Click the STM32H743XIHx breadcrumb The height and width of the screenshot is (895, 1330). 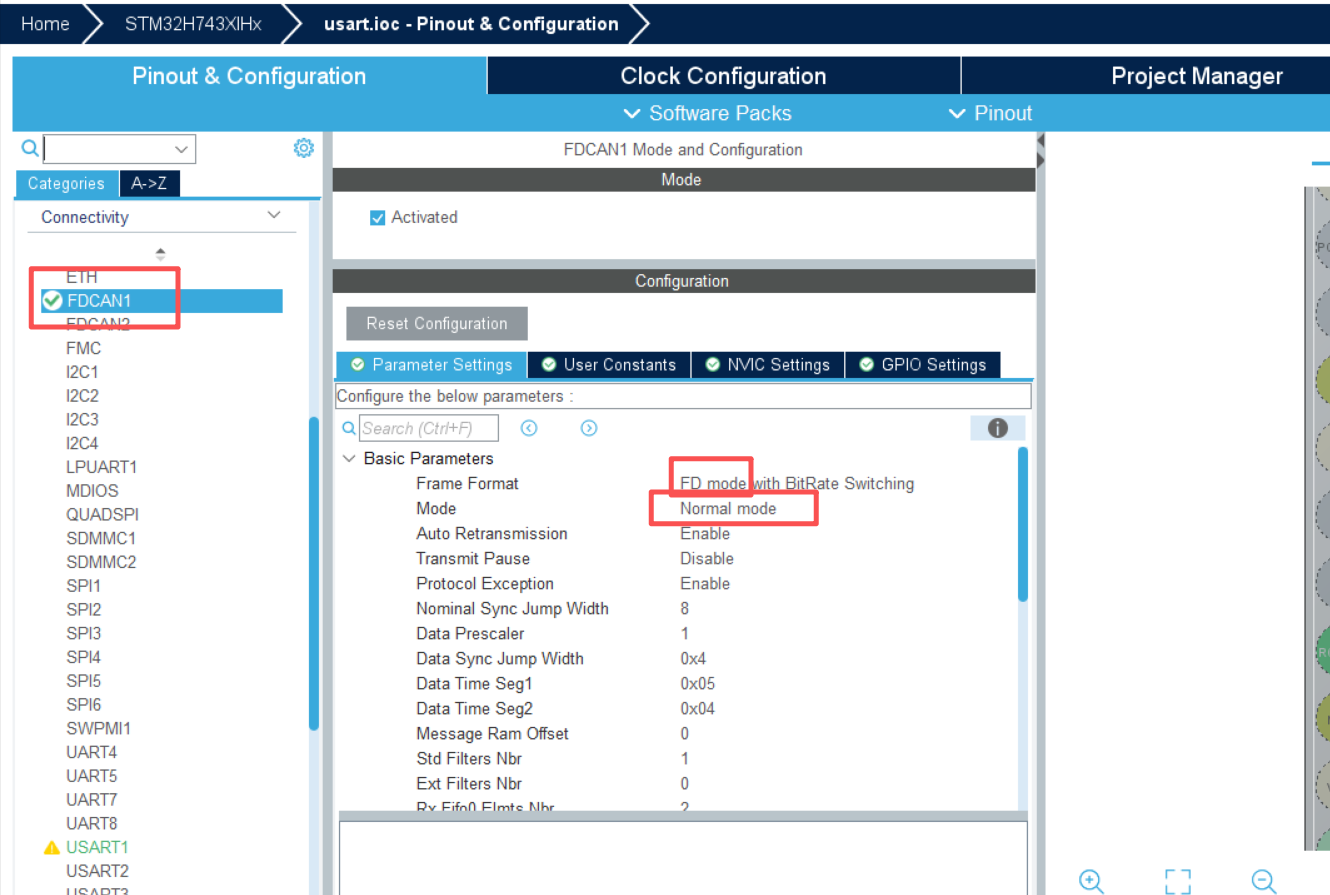point(193,23)
